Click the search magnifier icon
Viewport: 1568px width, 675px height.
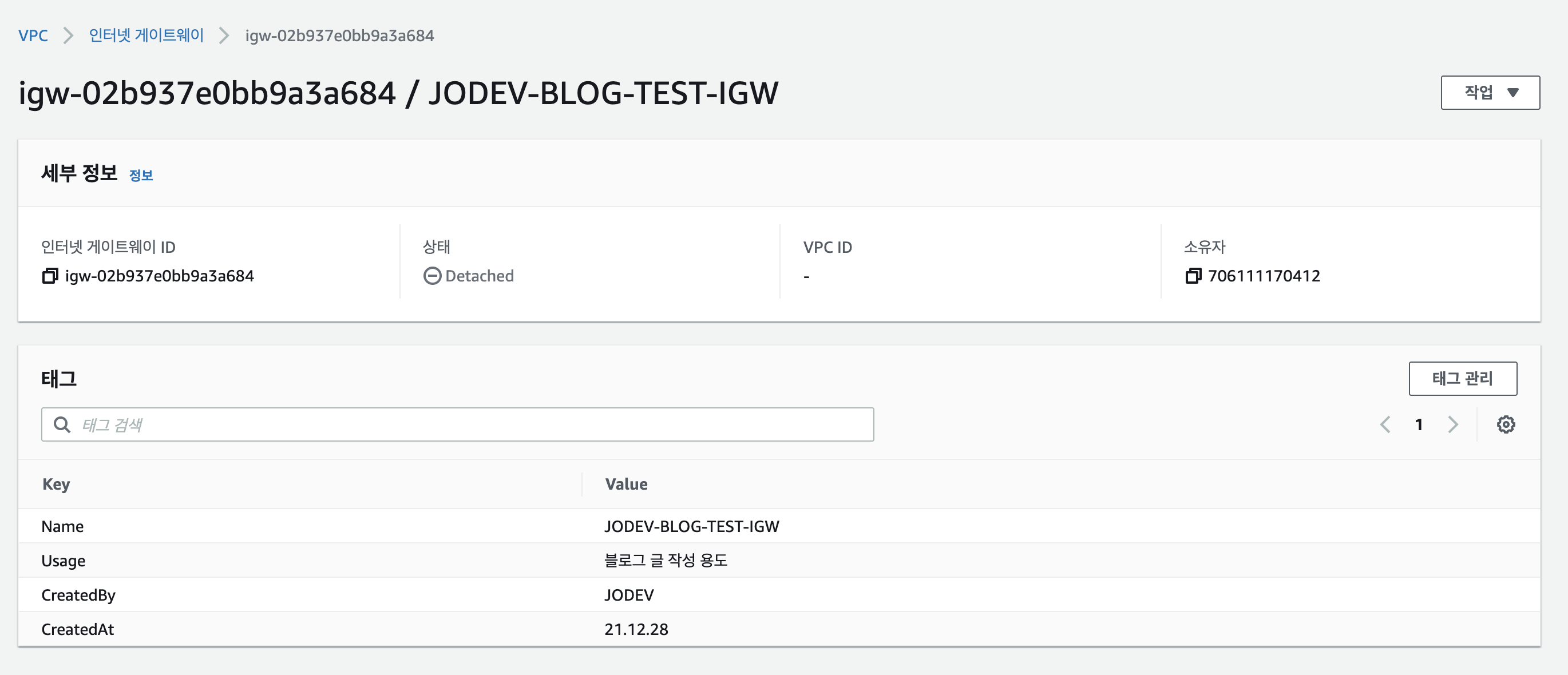(61, 424)
